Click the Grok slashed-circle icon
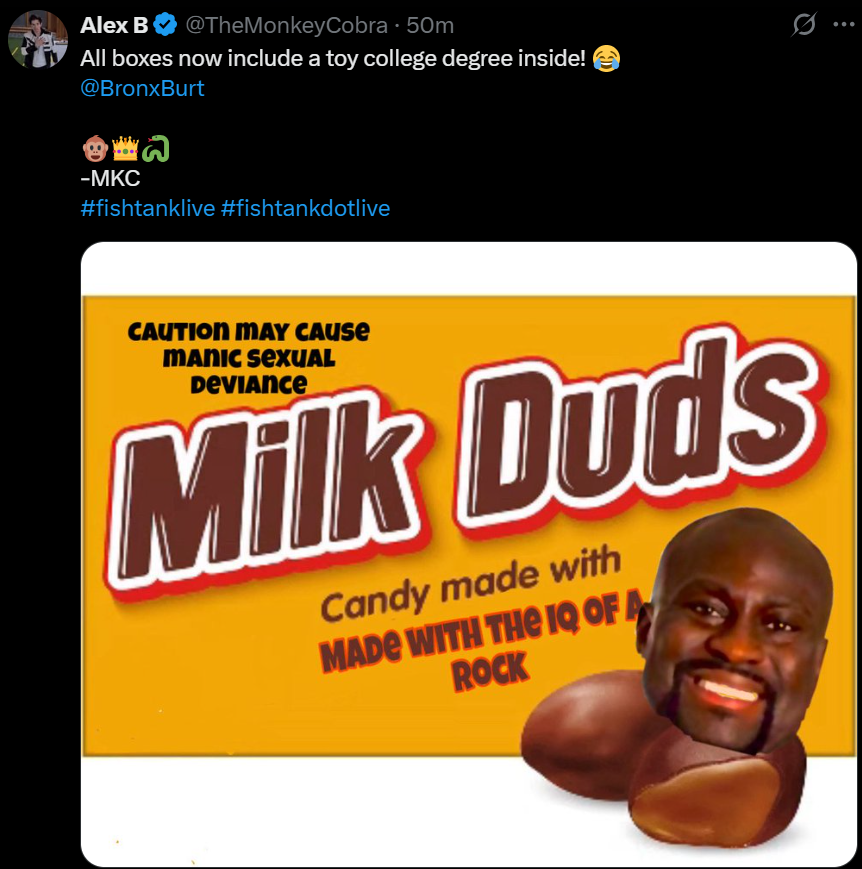 [x=803, y=25]
